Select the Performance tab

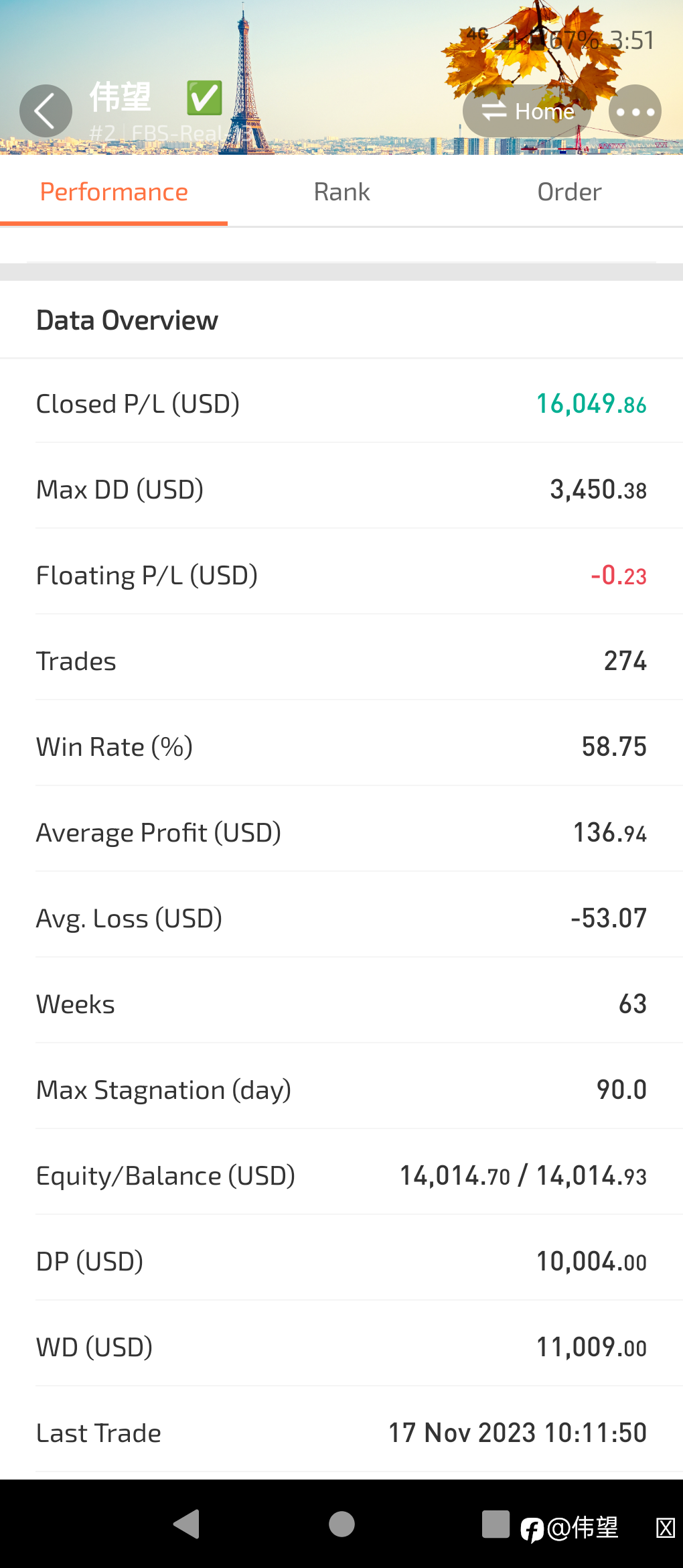pos(114,192)
